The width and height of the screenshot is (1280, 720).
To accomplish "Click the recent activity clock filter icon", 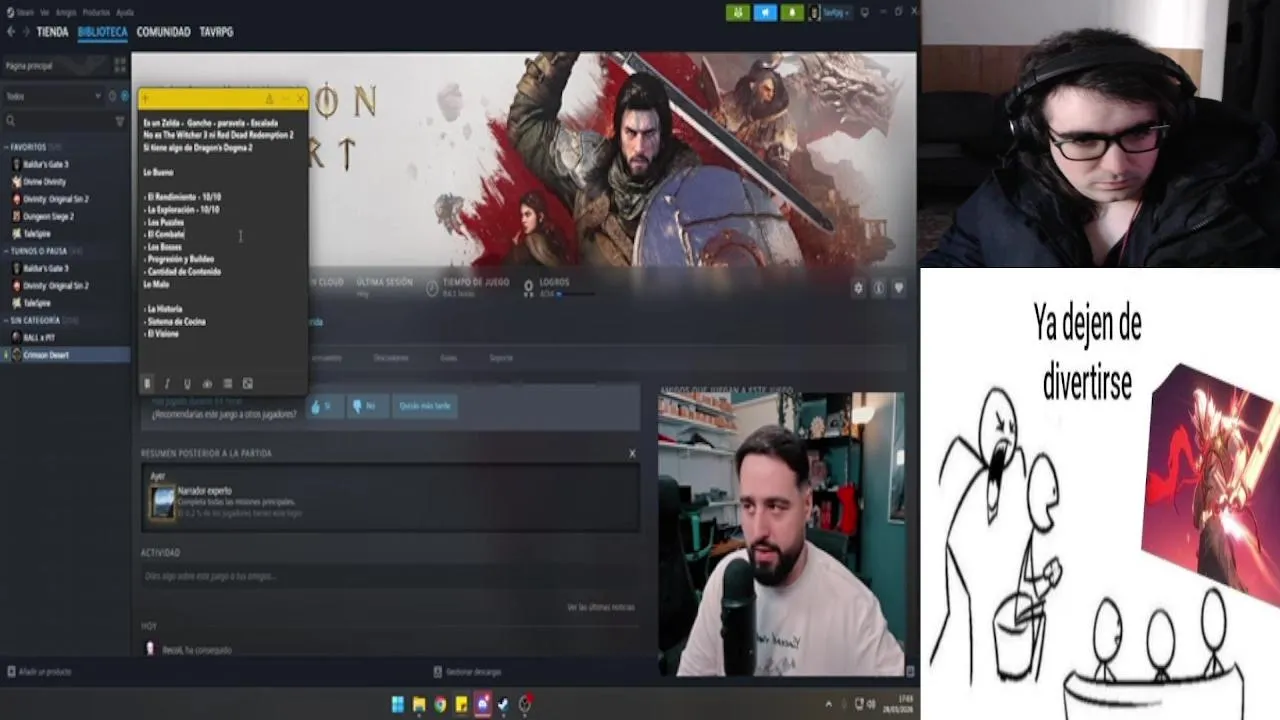I will click(x=112, y=96).
